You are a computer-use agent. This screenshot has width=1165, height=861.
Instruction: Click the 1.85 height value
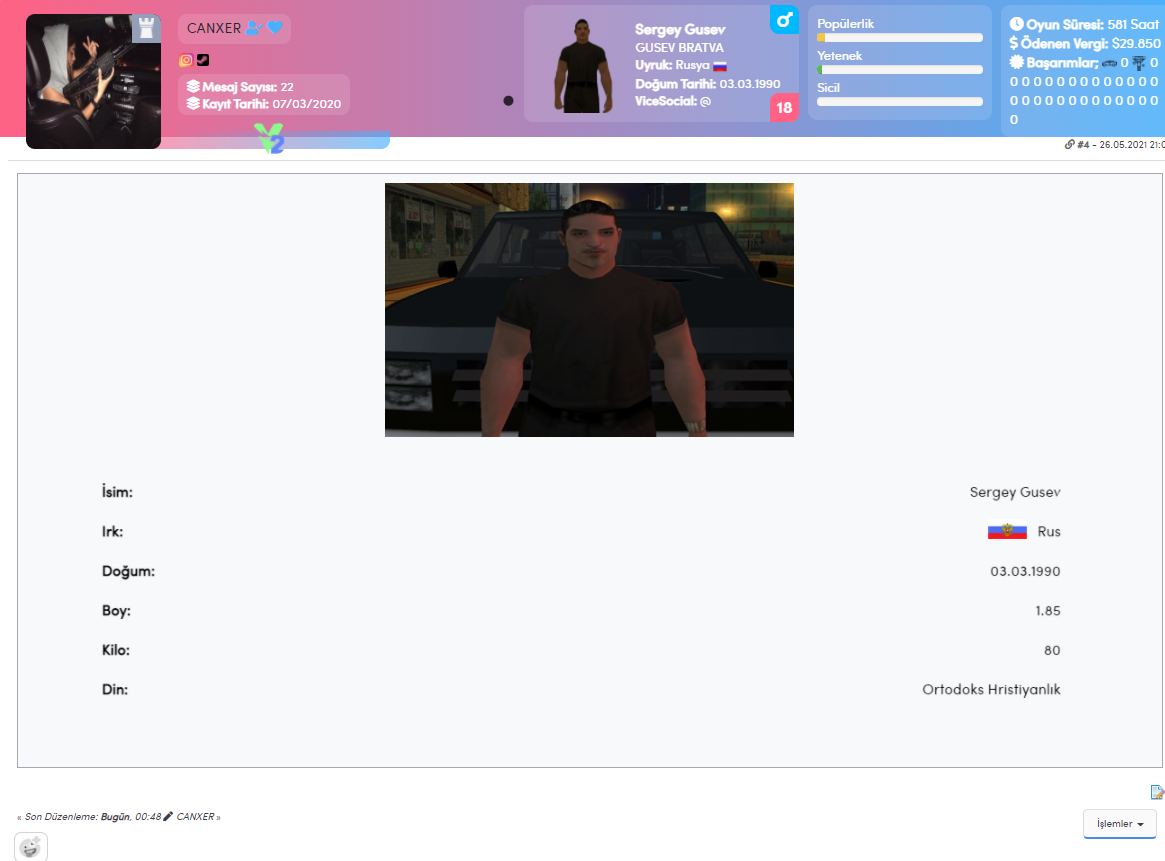(x=1048, y=611)
